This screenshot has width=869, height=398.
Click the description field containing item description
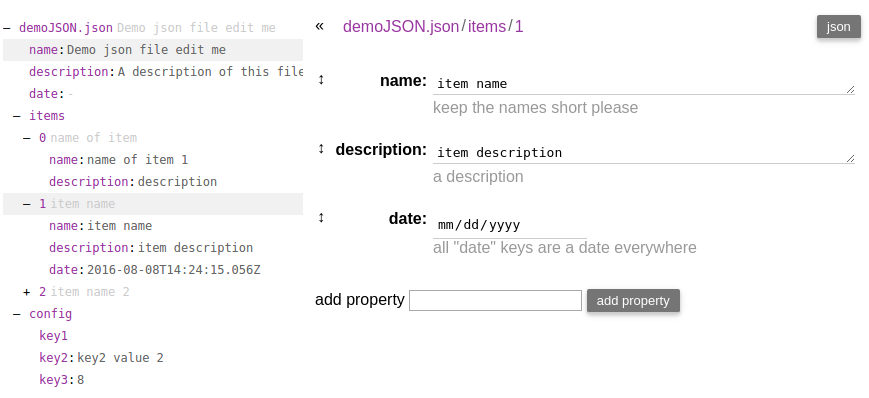tap(643, 152)
